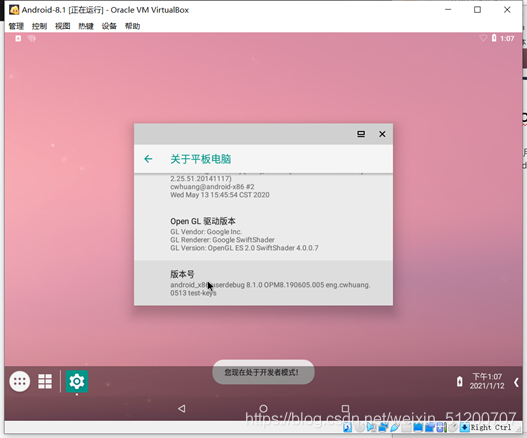The height and width of the screenshot is (438, 527).
Task: Close the Android settings window
Action: coord(382,134)
